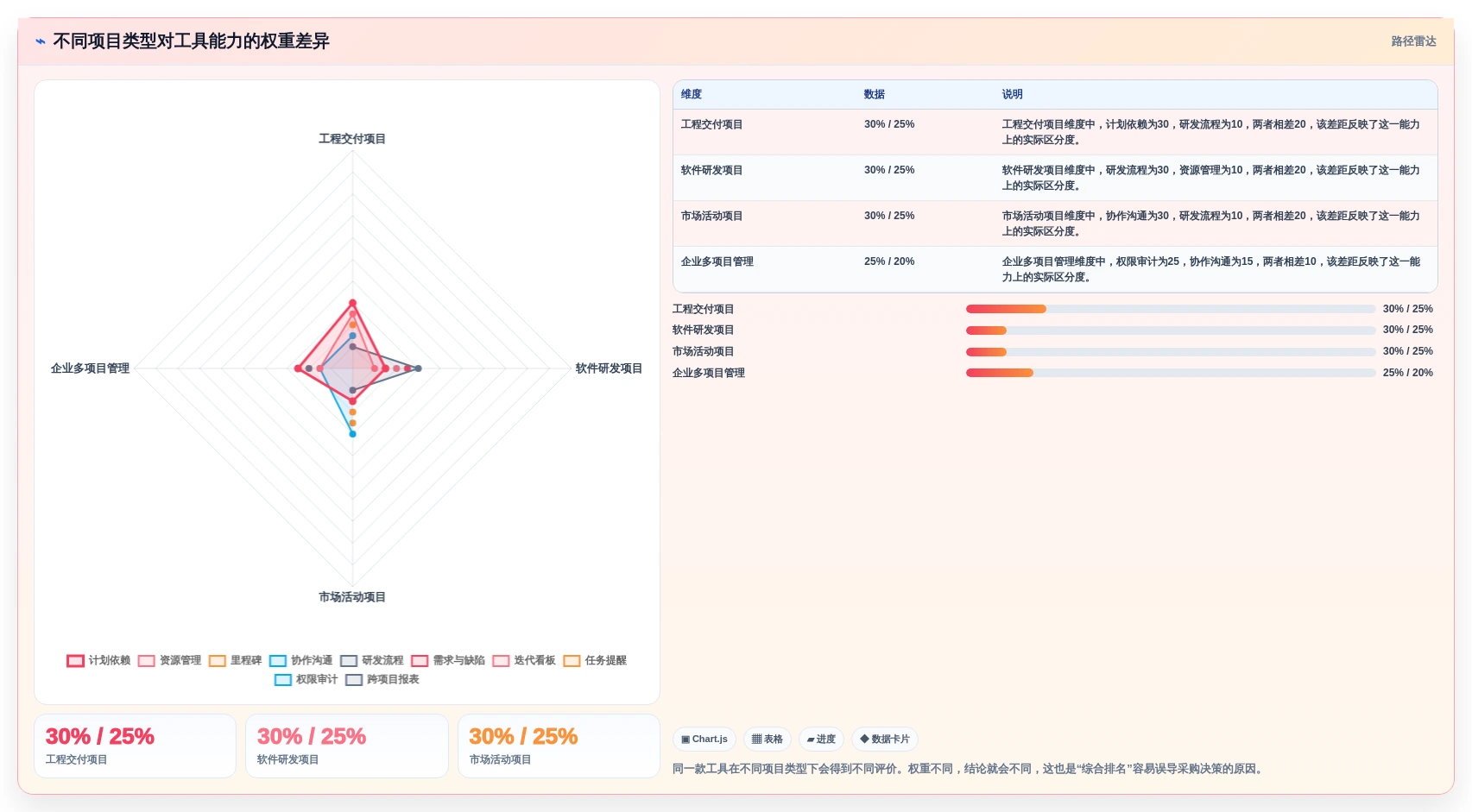Click the blue data point toward 市场活动项目 axis

(352, 434)
